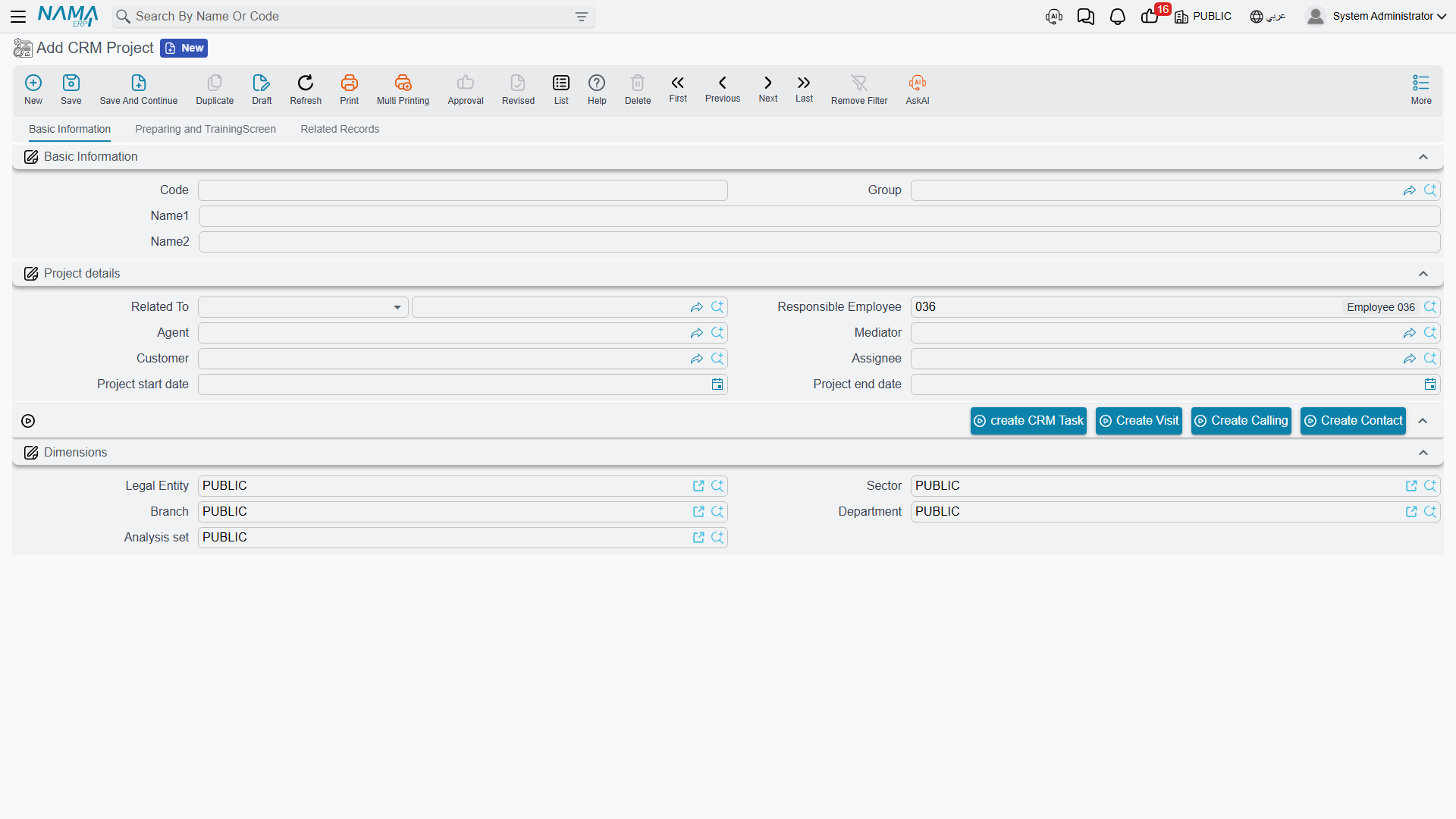Click Remove Filter
The width and height of the screenshot is (1456, 819).
click(x=859, y=89)
